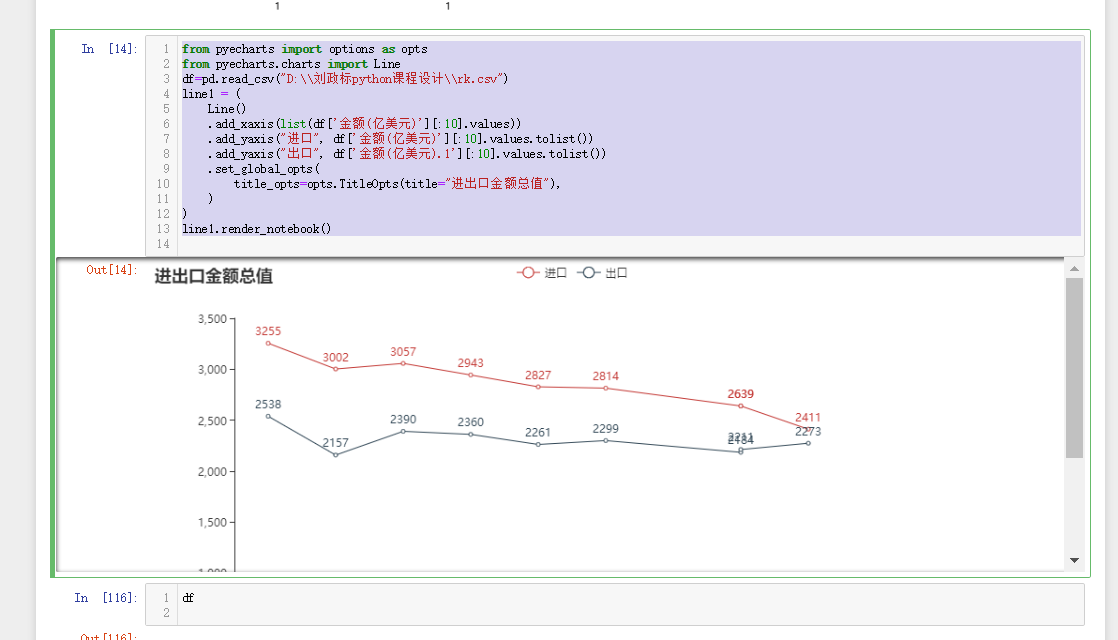Click the output scrollbar down arrow
Screen dimensions: 1118x640
(1075, 560)
